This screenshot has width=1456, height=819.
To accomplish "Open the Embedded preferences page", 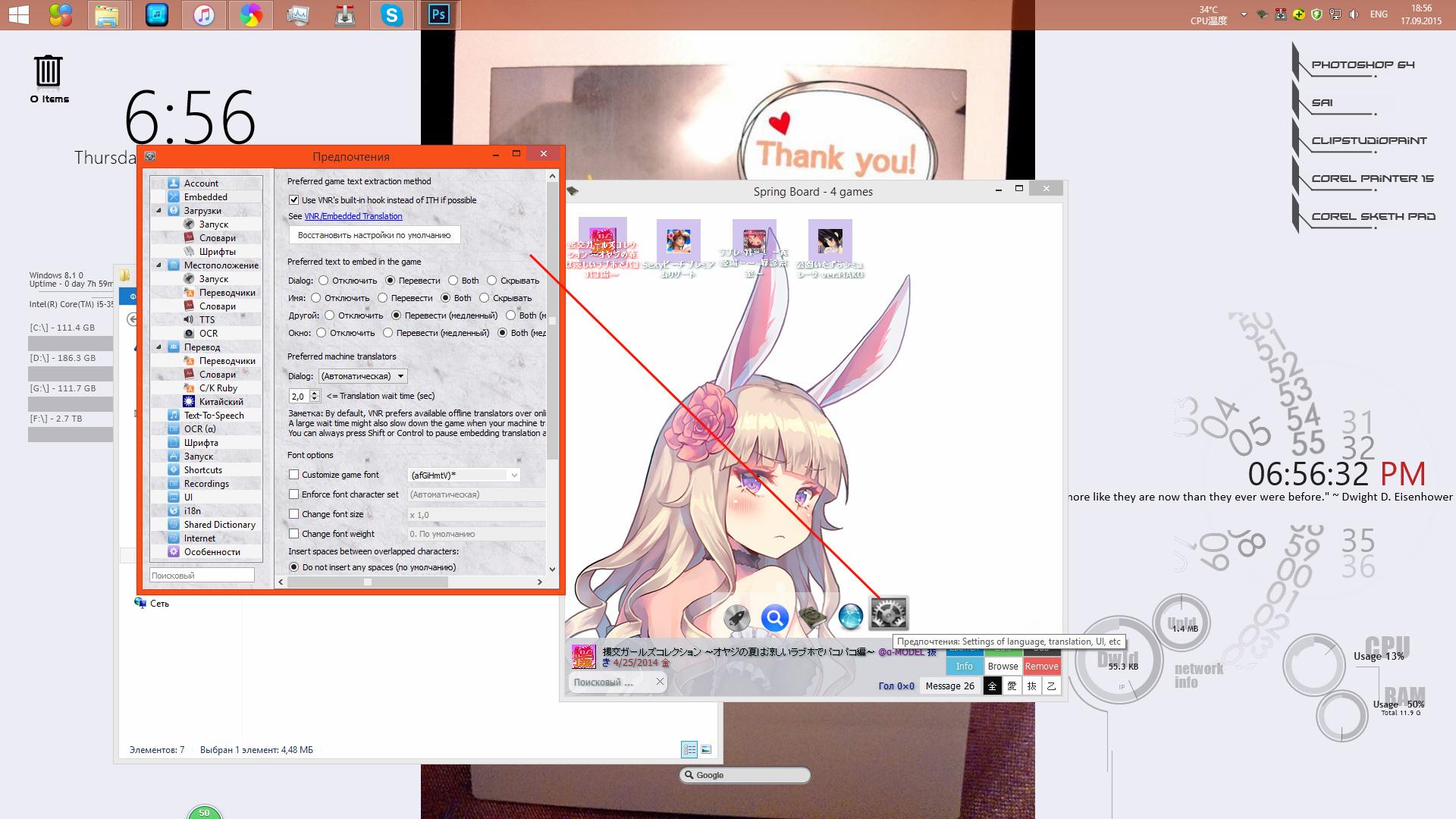I will tap(206, 196).
